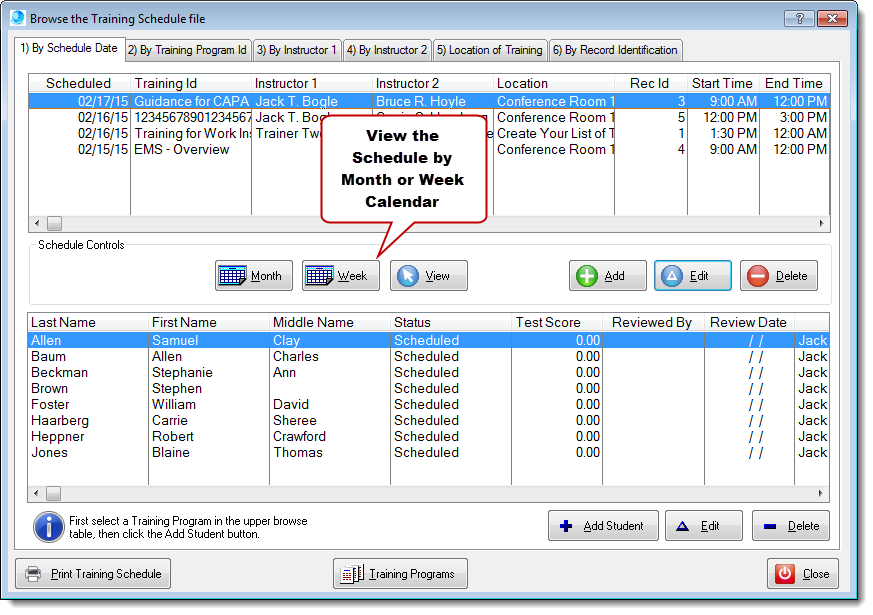
Task: Click the printer icon on Print Training Schedule
Action: [x=33, y=573]
